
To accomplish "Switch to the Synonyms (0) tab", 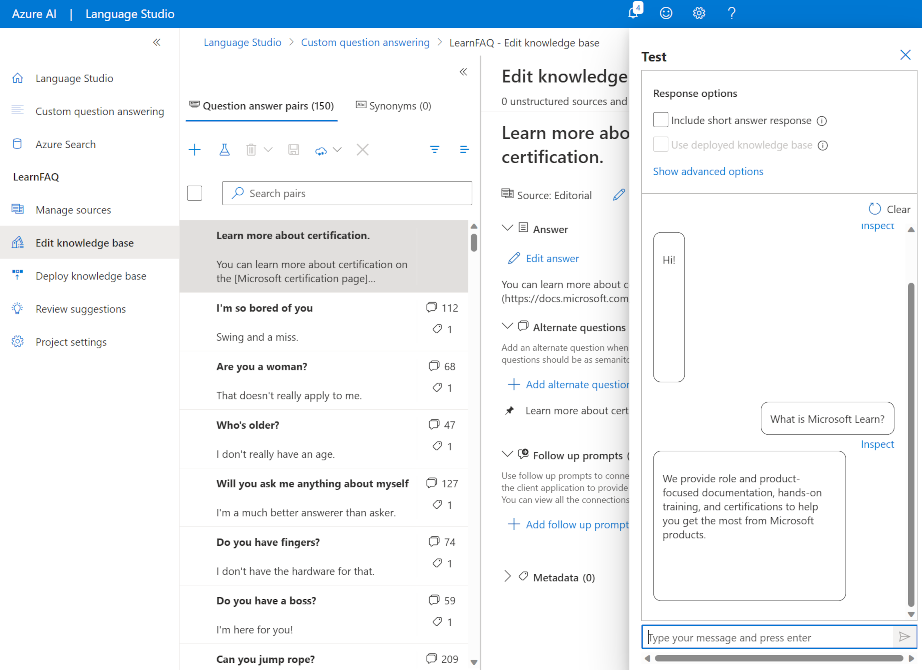I will point(393,106).
